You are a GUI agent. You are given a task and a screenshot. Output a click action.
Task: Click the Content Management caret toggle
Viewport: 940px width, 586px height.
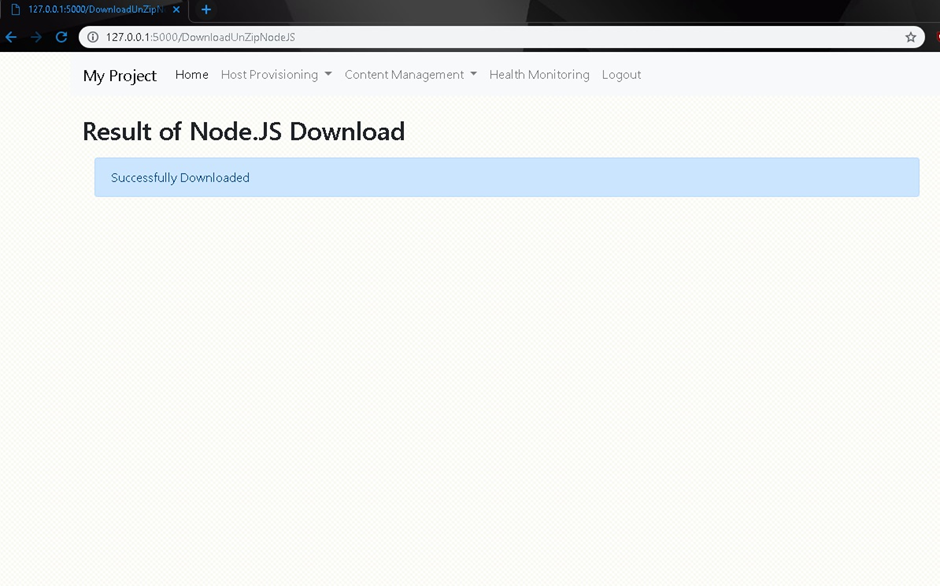point(472,74)
